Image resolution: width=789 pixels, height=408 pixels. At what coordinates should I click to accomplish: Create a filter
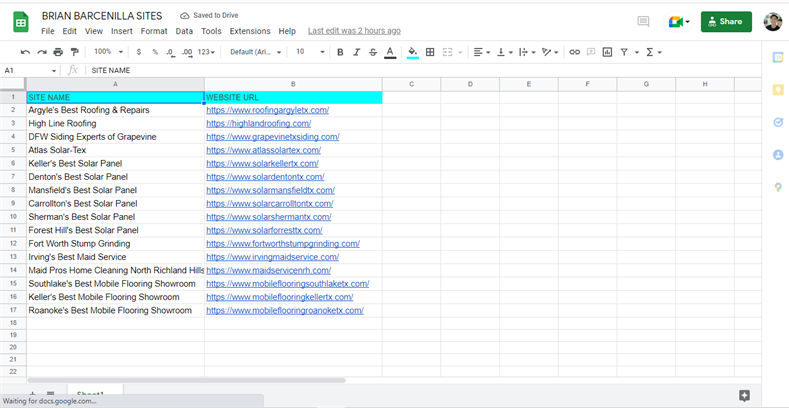[624, 52]
